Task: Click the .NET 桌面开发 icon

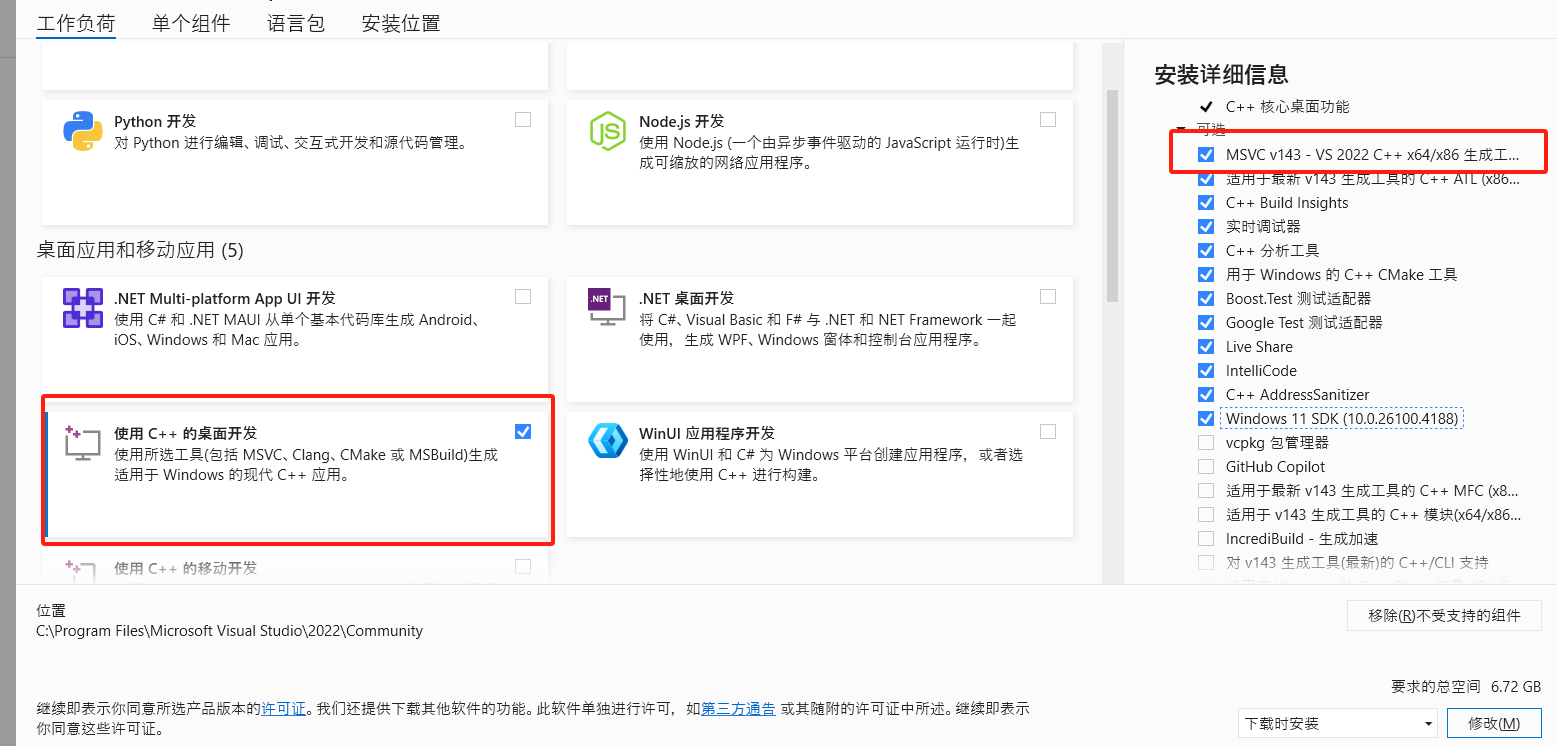Action: pos(608,307)
